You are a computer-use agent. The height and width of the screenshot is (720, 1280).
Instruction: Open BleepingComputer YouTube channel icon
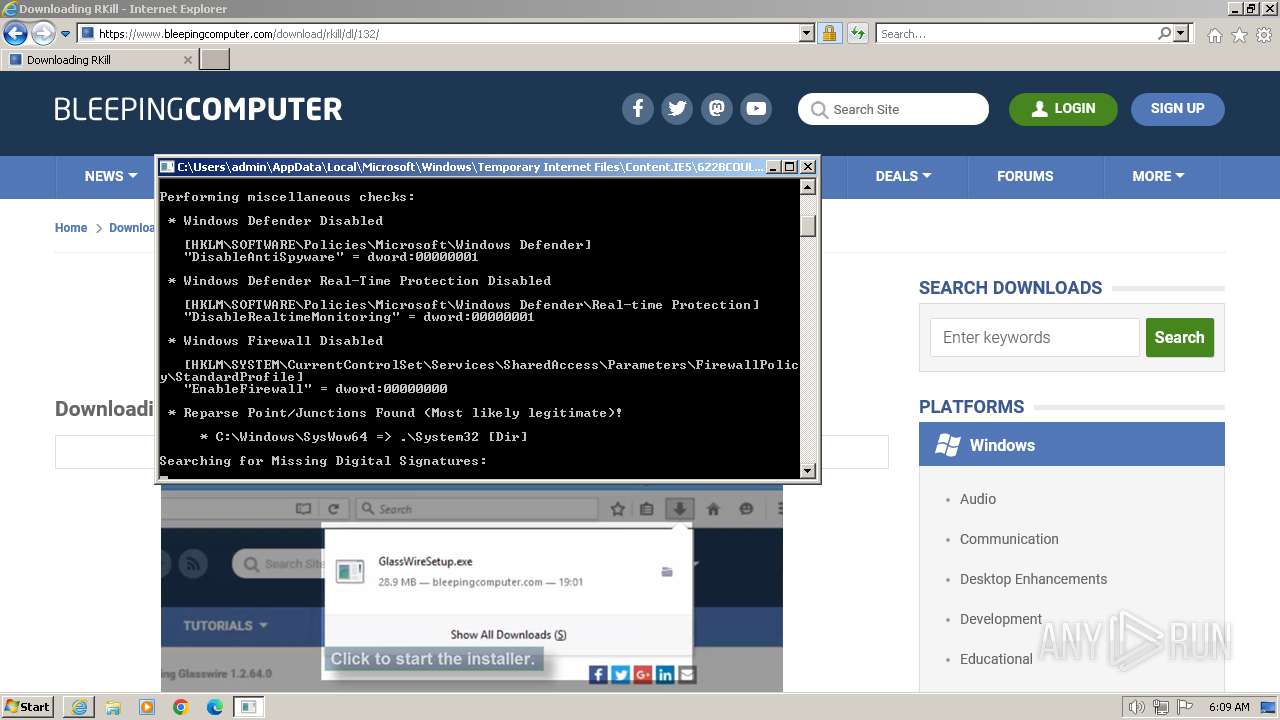757,109
